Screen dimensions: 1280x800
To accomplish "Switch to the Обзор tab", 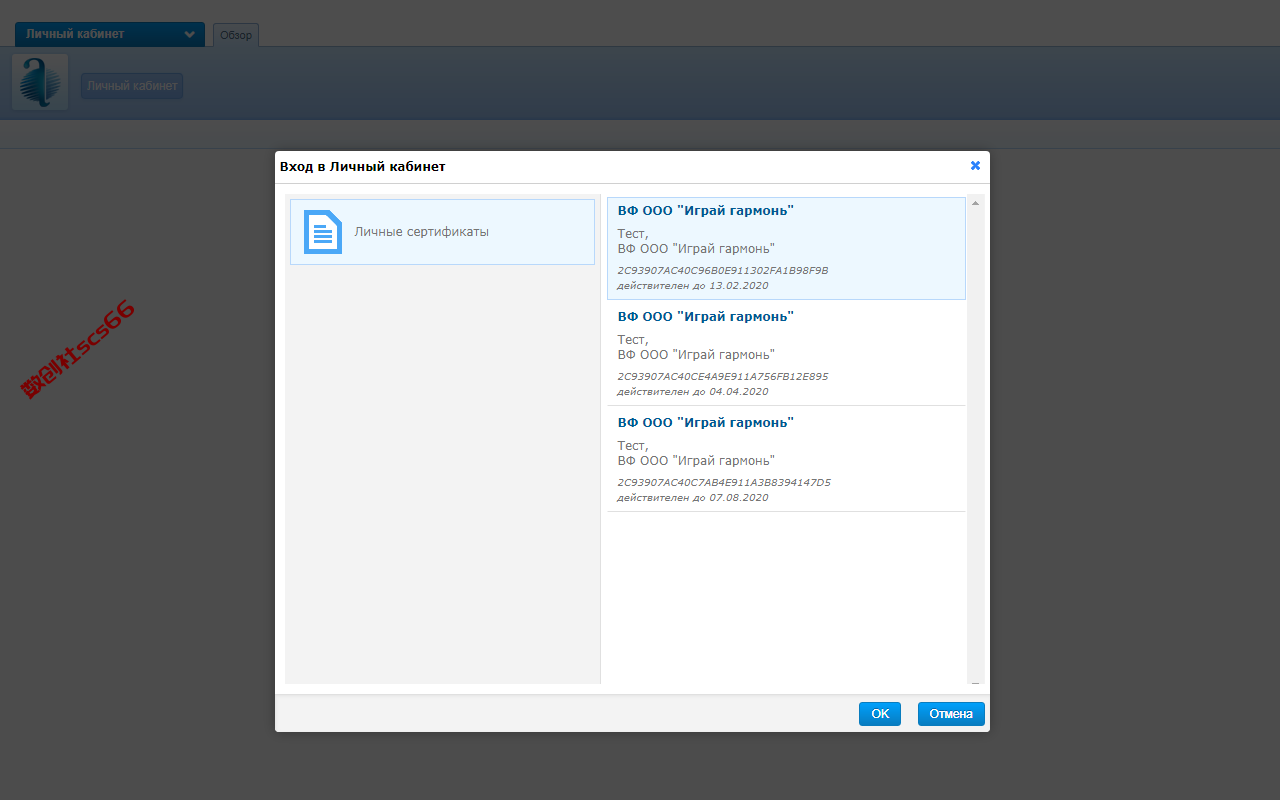I will coord(236,35).
